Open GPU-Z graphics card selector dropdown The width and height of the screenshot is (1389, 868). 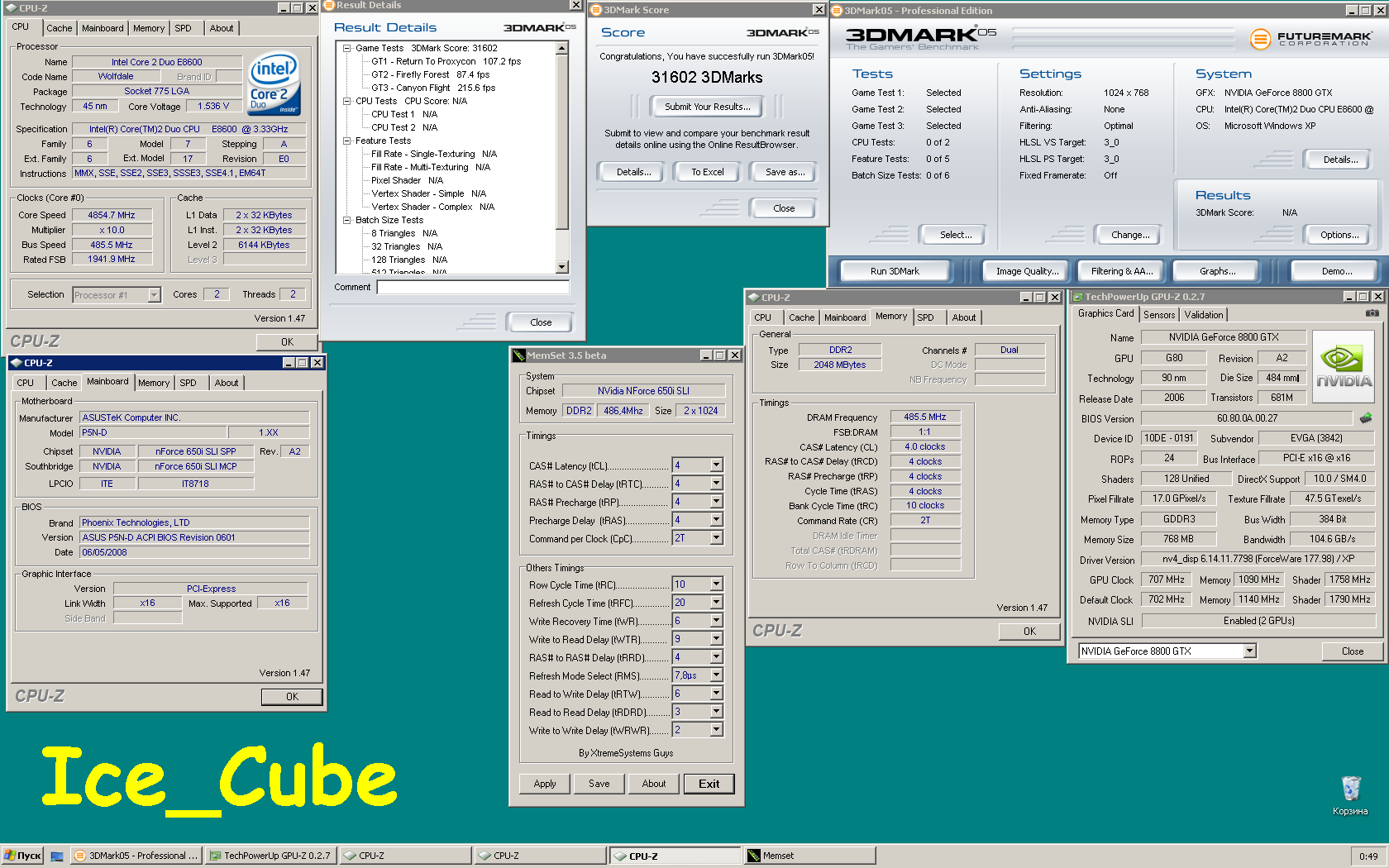(x=1249, y=651)
